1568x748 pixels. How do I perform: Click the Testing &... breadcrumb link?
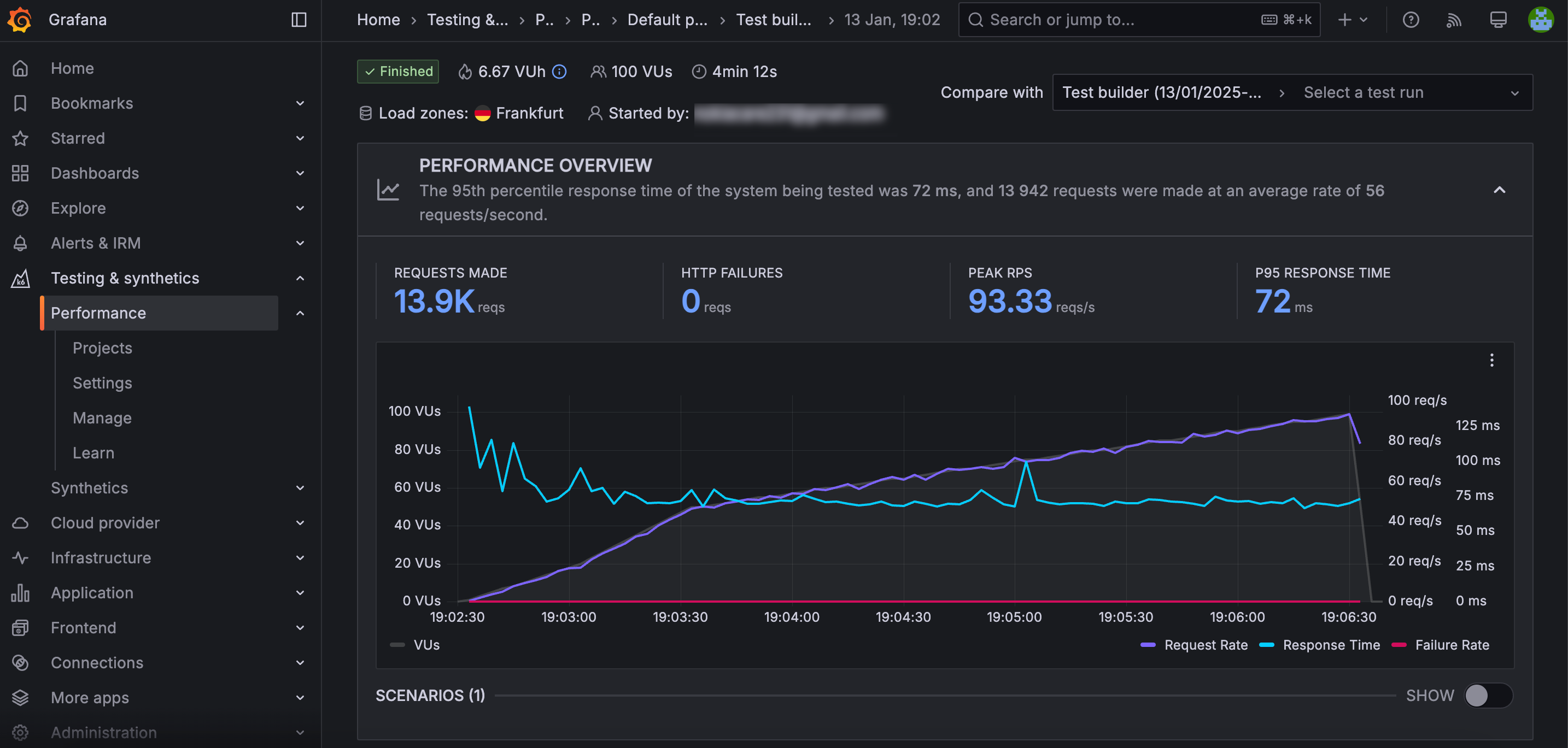coord(467,20)
